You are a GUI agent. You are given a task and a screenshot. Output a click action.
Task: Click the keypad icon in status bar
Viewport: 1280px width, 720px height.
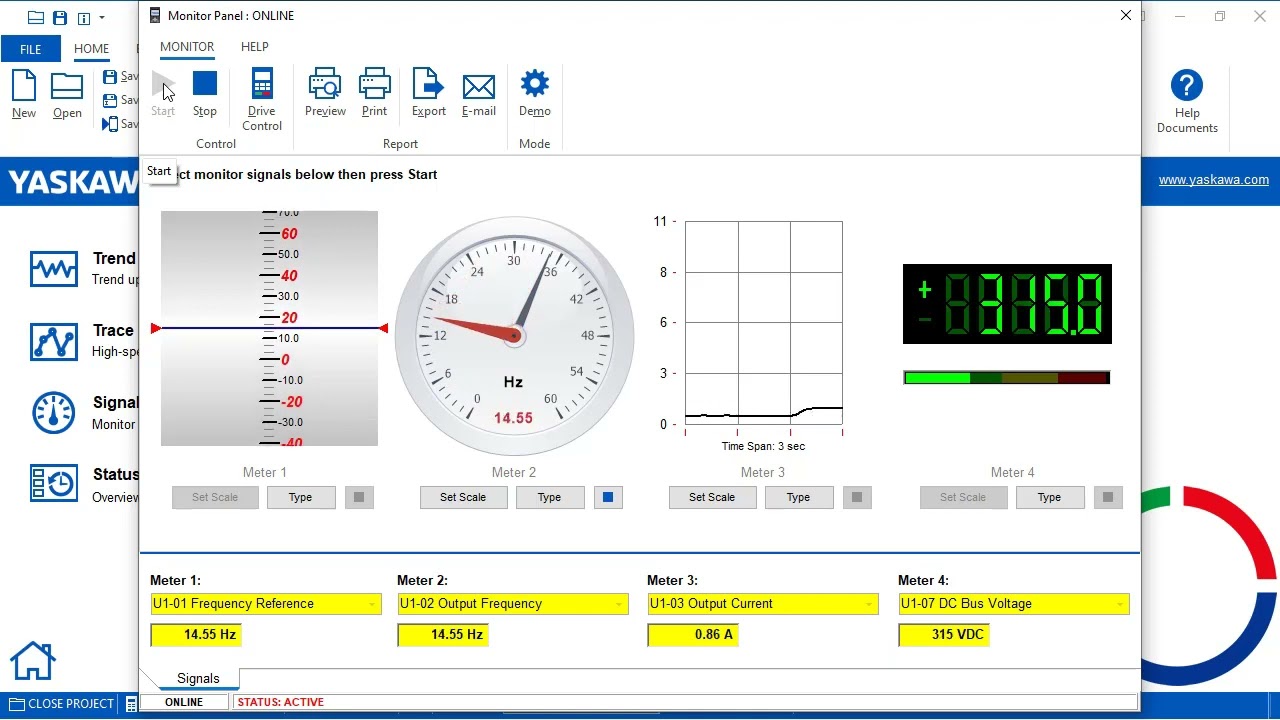131,704
